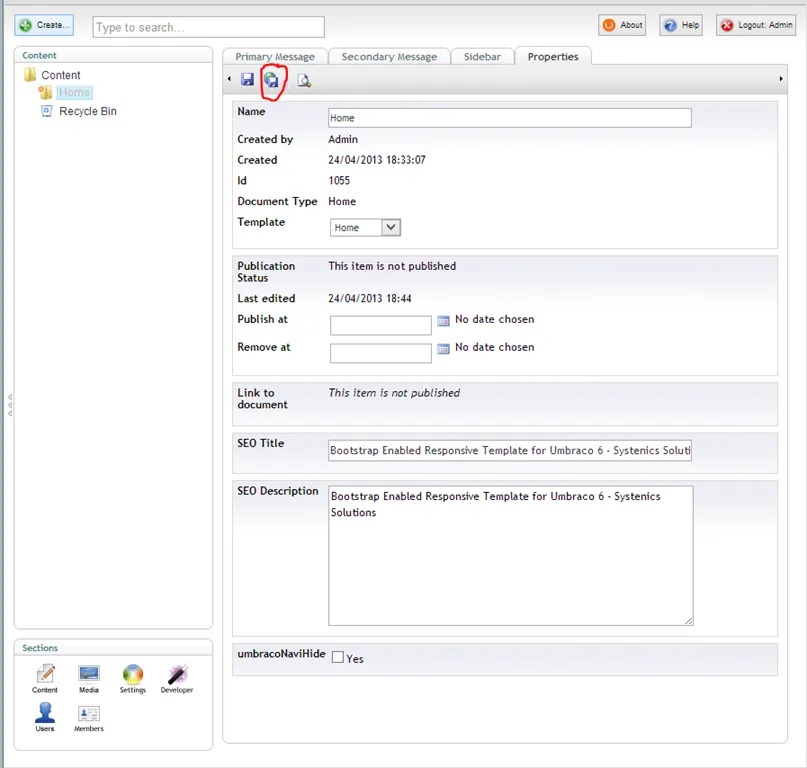Open Publish at calendar picker
The width and height of the screenshot is (807, 768).
coord(444,321)
